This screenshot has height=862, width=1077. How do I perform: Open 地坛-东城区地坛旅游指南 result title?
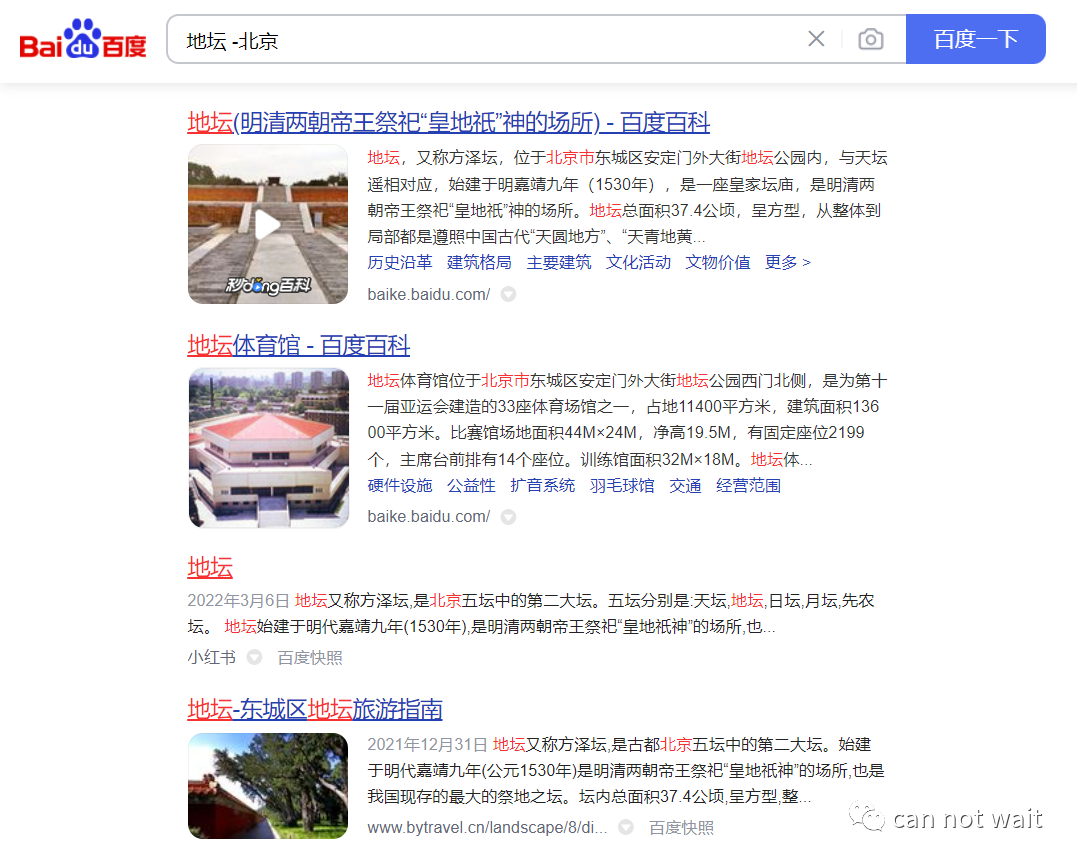pyautogui.click(x=315, y=710)
